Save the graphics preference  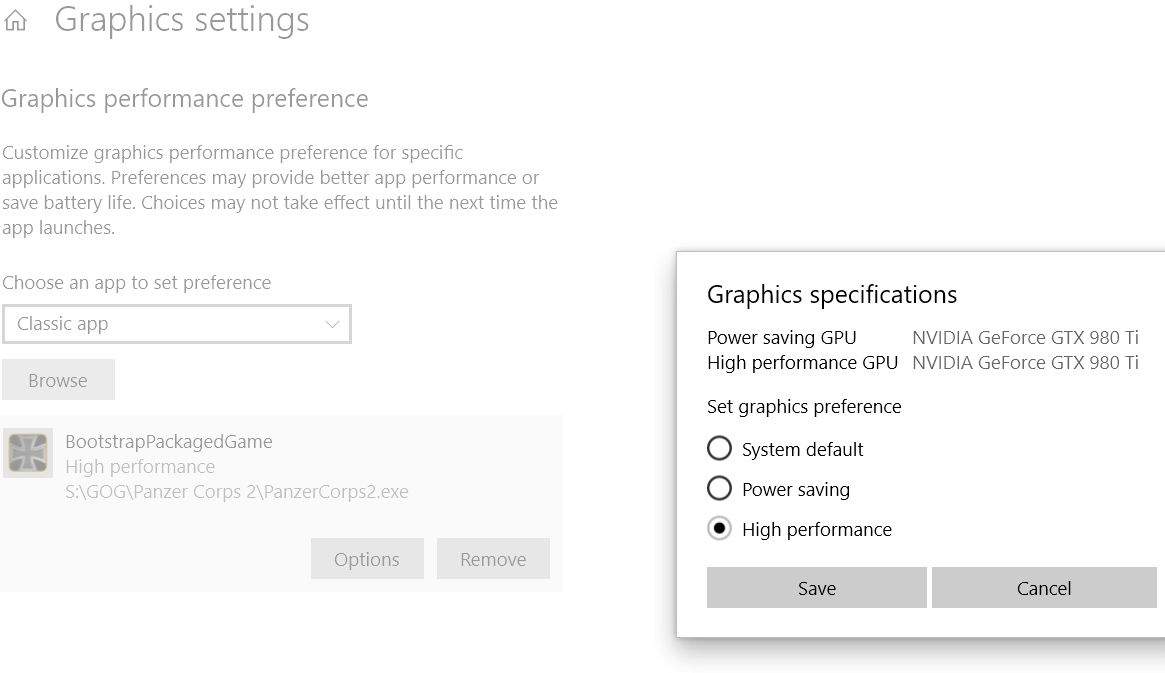pos(817,588)
